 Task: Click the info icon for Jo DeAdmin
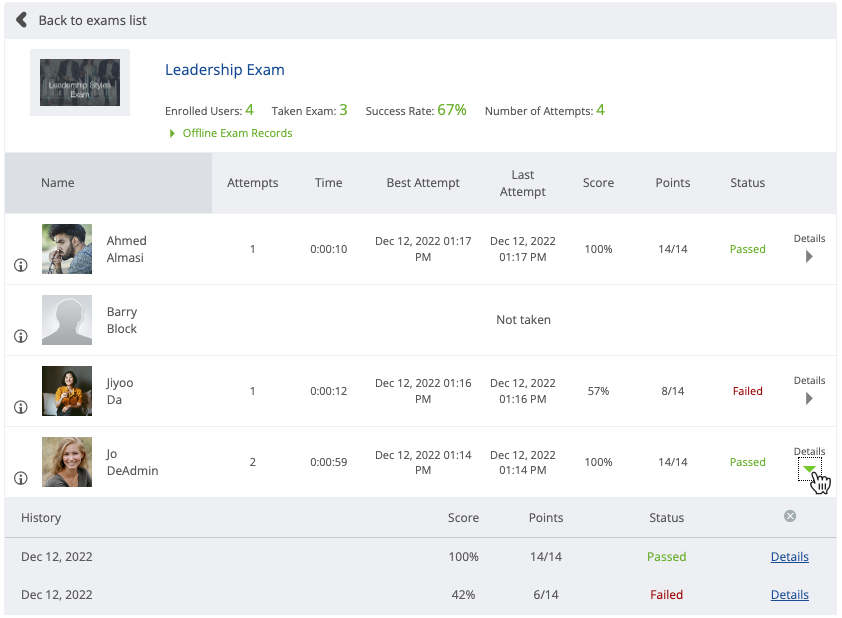point(20,478)
